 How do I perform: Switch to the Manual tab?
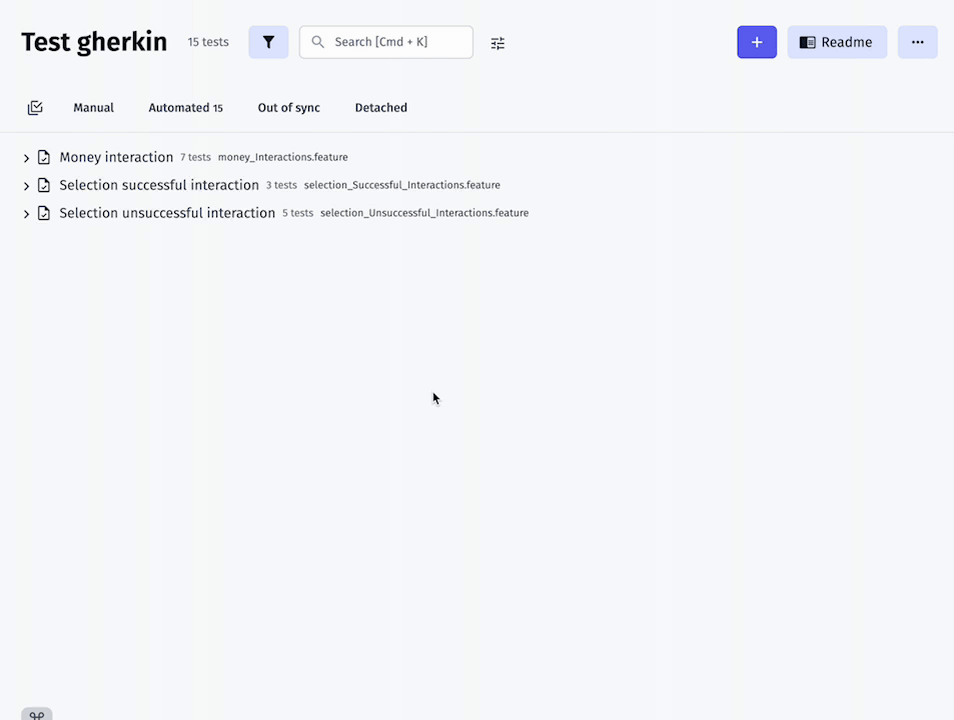pos(94,108)
